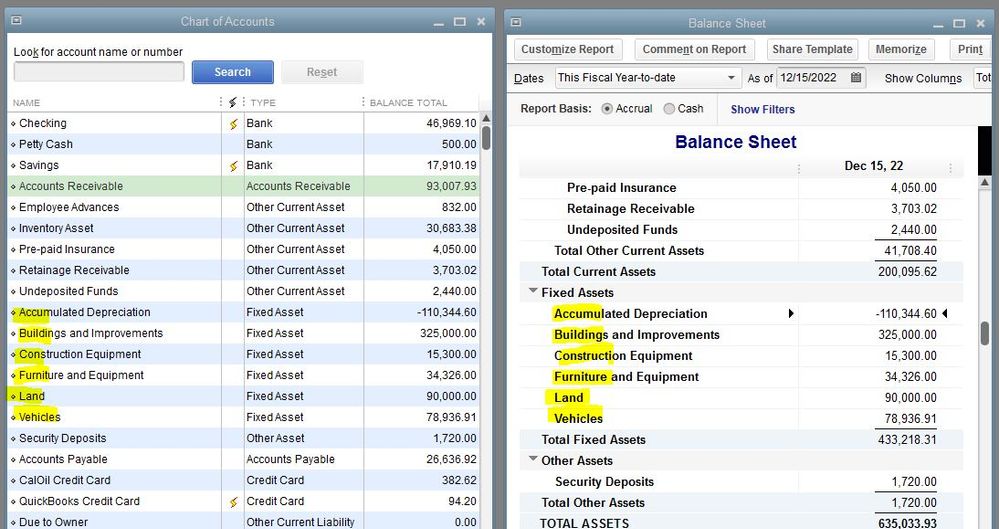This screenshot has width=999, height=529.
Task: Click the lightning bolt column header icon
Action: [233, 102]
